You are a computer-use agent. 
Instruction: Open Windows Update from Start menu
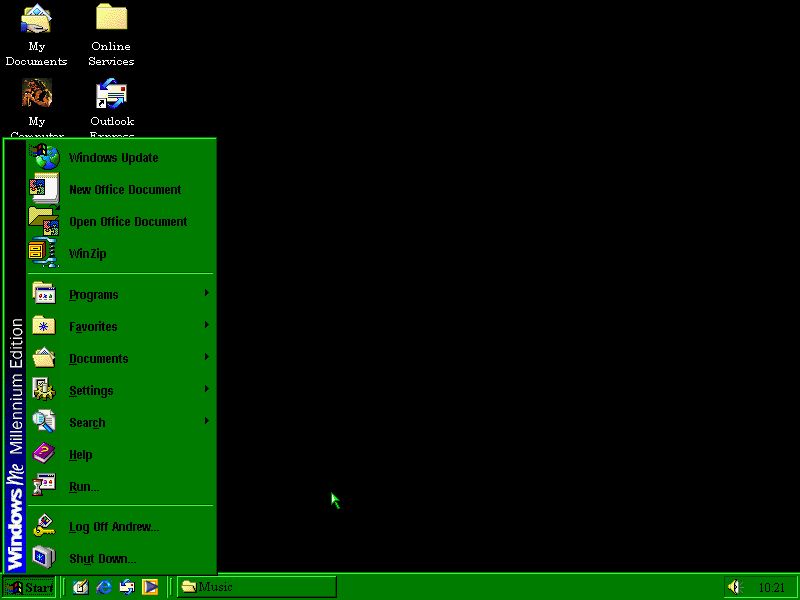[x=113, y=158]
